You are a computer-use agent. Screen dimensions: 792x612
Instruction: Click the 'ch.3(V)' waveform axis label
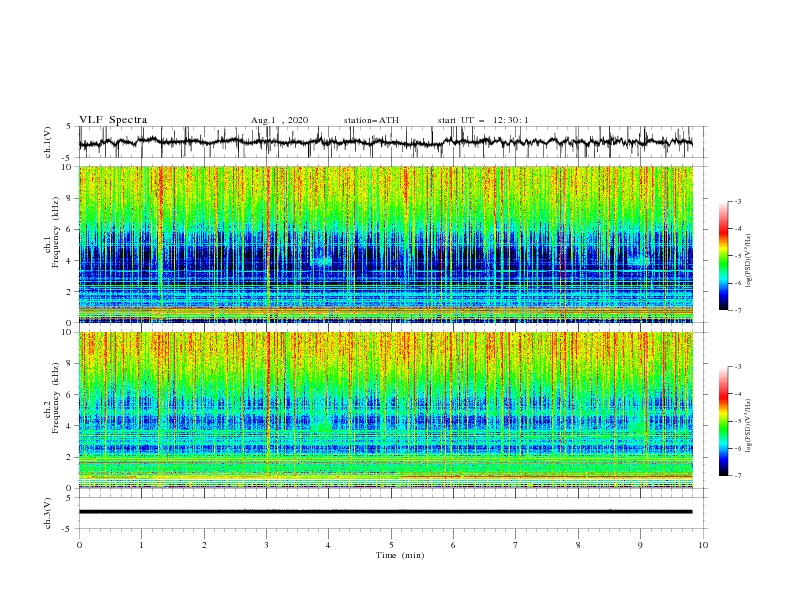[x=48, y=513]
